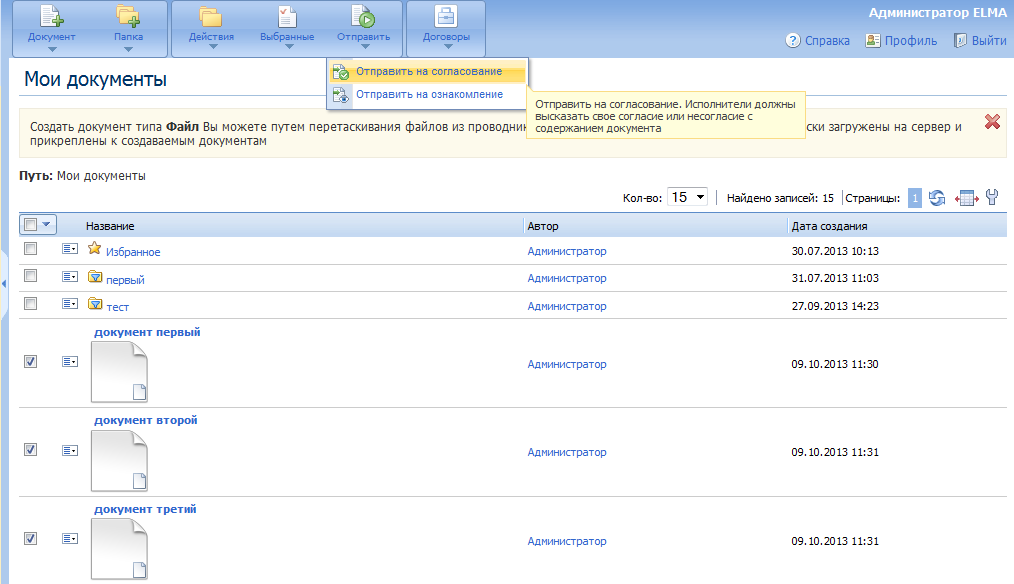Click the column width adjust icon

(x=965, y=198)
